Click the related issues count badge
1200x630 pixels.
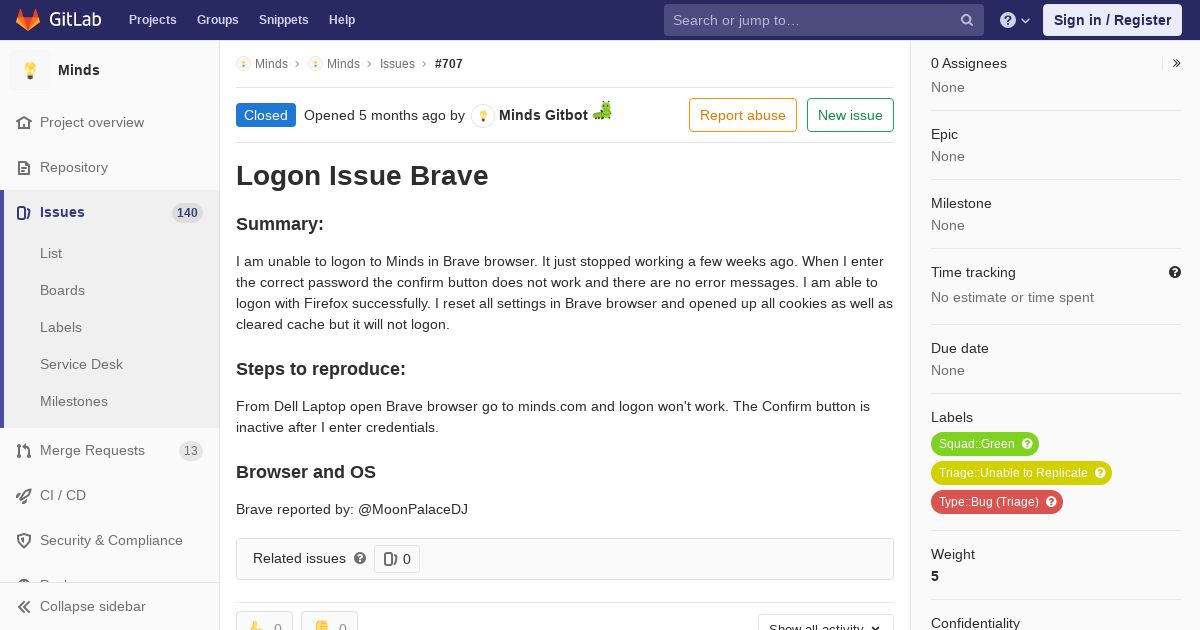tap(397, 559)
